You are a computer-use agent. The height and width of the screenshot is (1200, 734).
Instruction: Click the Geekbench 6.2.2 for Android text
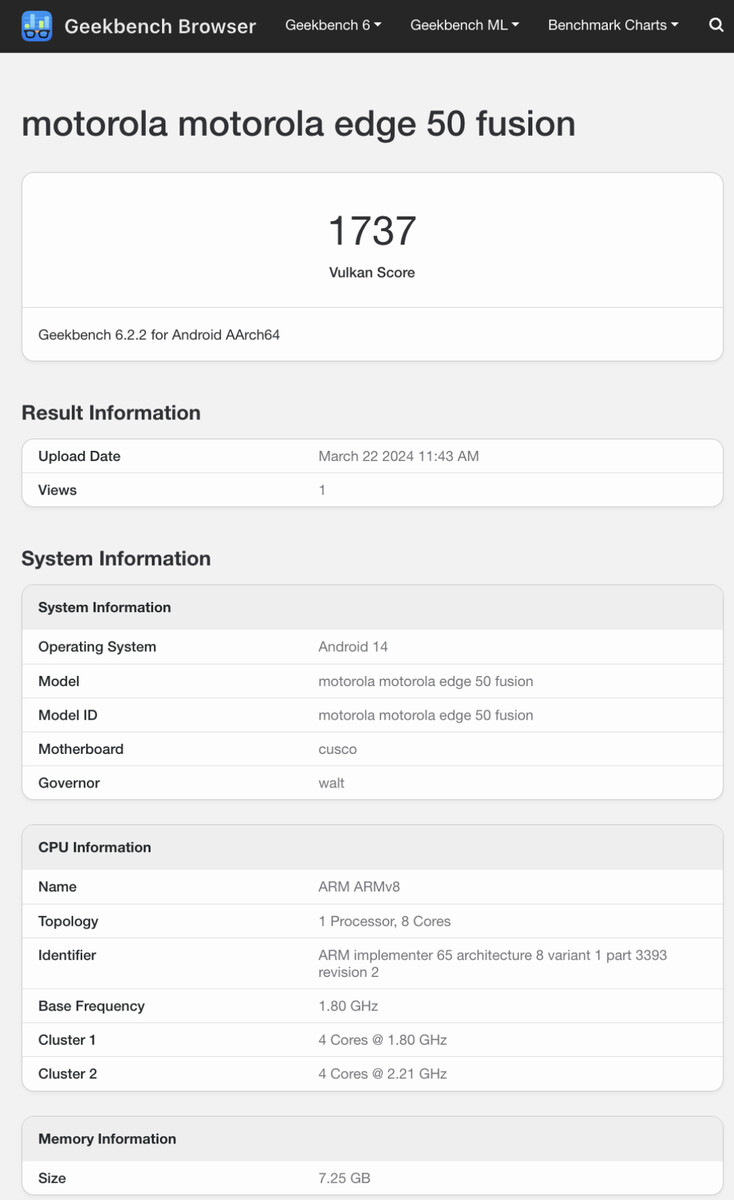(159, 335)
